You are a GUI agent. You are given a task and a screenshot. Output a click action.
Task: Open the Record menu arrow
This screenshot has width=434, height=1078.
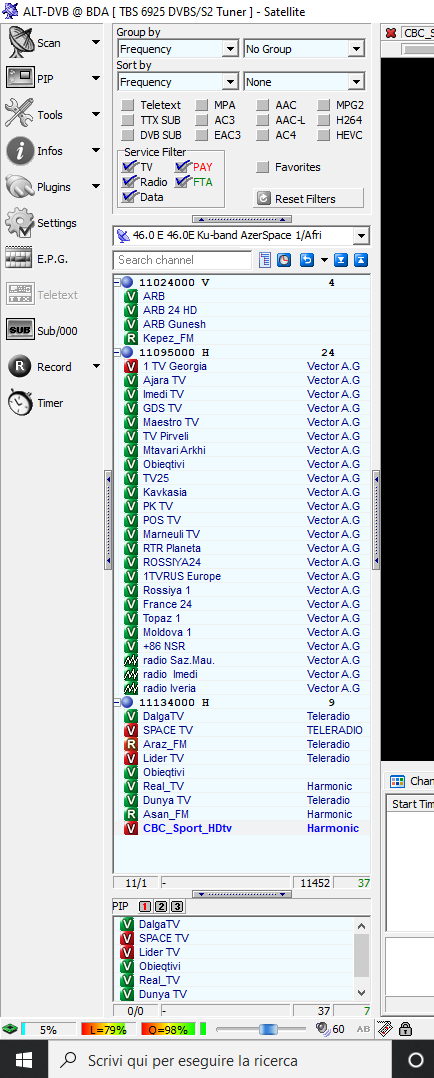pos(96,366)
